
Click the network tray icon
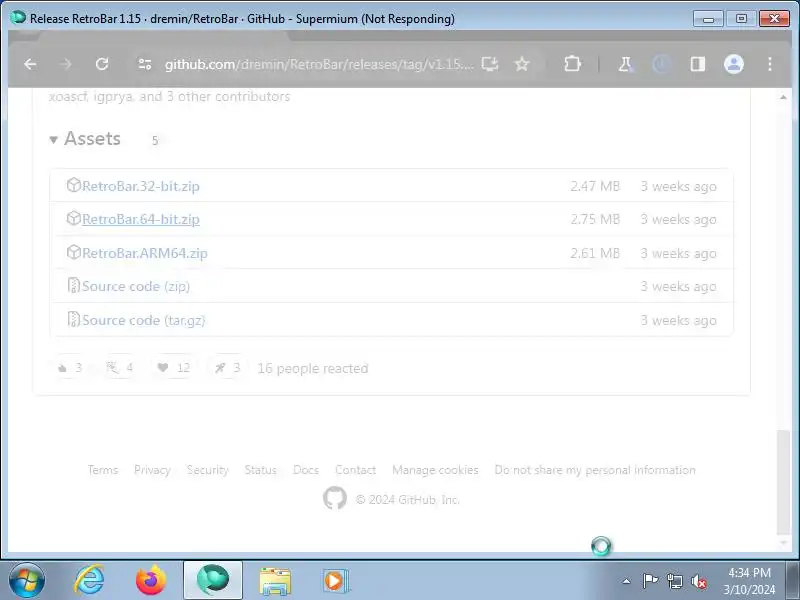tap(674, 581)
